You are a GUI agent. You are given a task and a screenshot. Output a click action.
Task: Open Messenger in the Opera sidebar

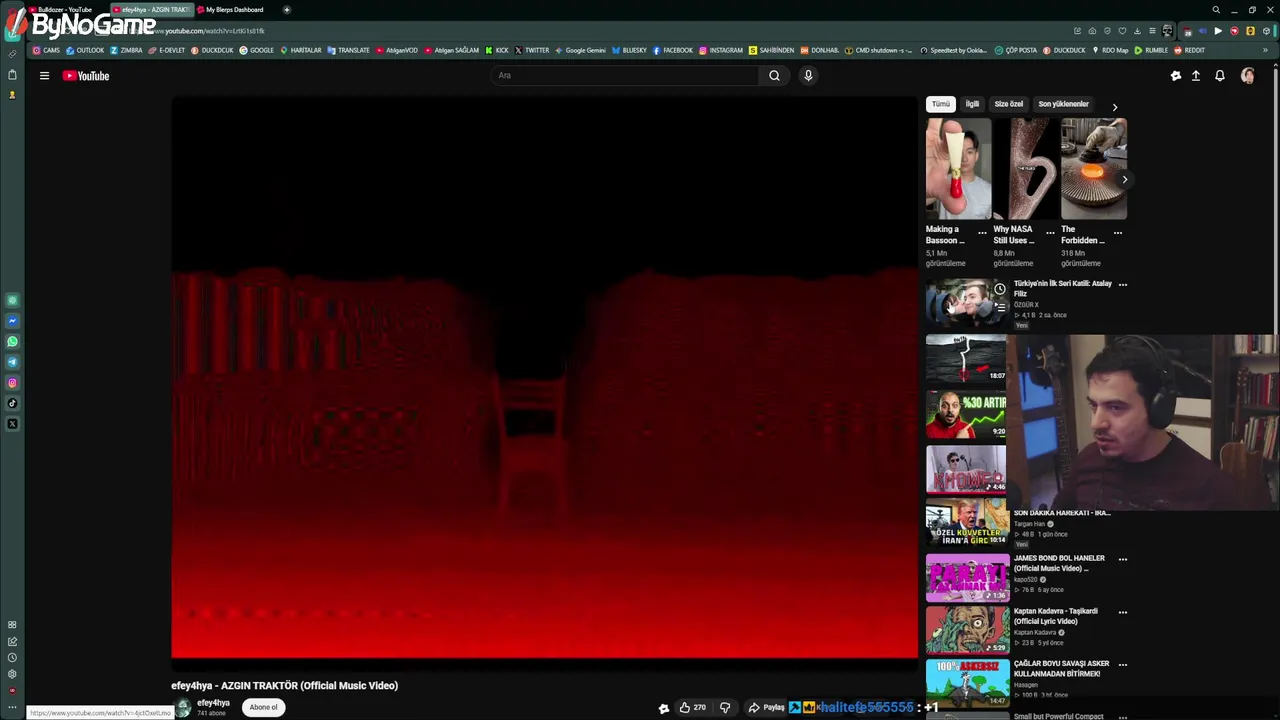pyautogui.click(x=12, y=321)
